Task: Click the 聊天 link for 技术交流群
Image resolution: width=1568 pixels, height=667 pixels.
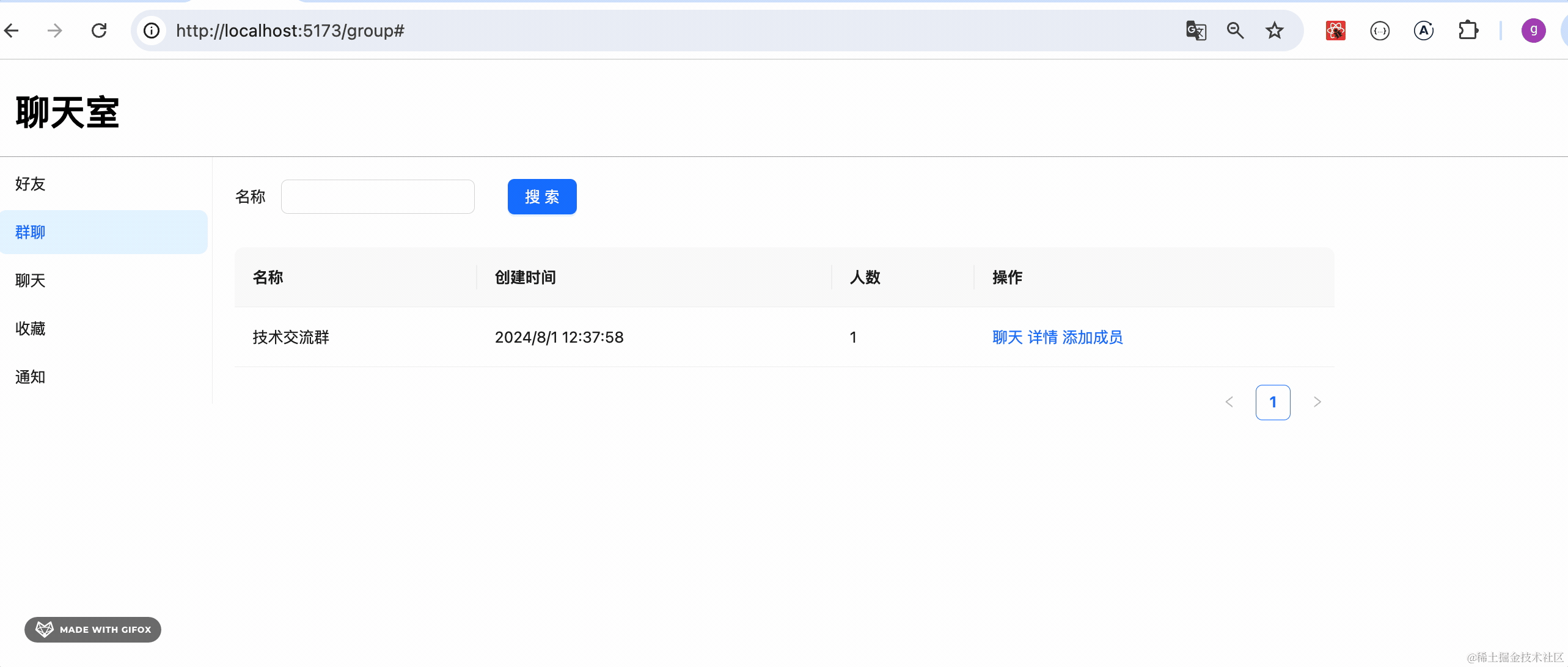Action: [1007, 337]
